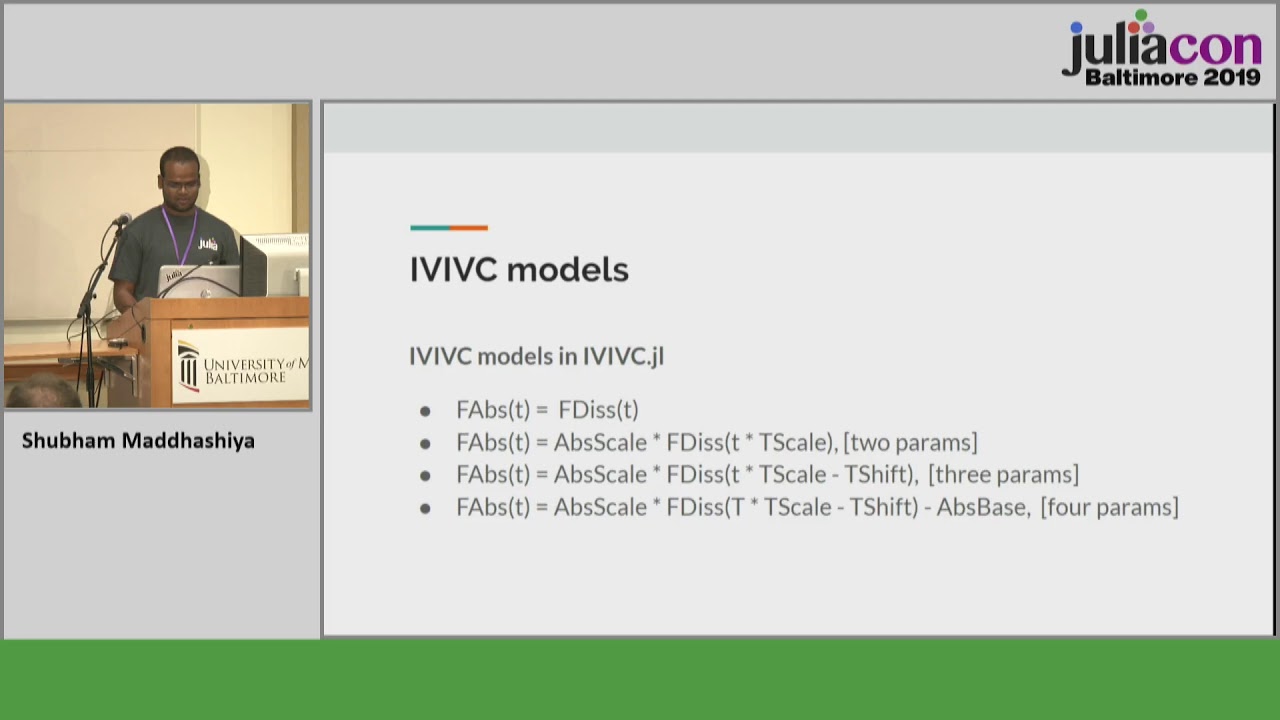The image size is (1280, 720).
Task: Click the speaker name Shubham Maddhashiya
Action: coord(138,441)
